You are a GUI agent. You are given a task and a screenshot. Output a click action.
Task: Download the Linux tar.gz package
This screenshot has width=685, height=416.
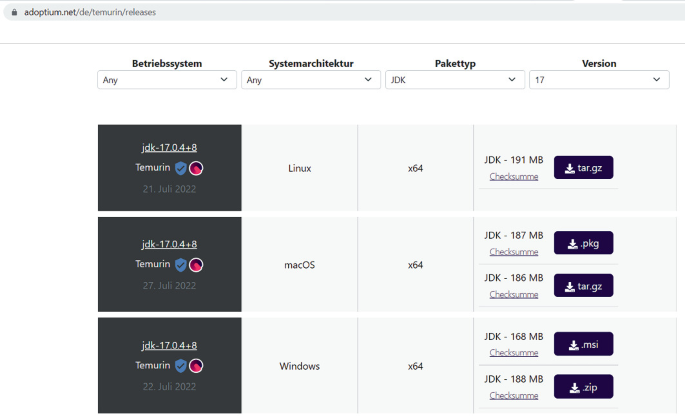[583, 167]
